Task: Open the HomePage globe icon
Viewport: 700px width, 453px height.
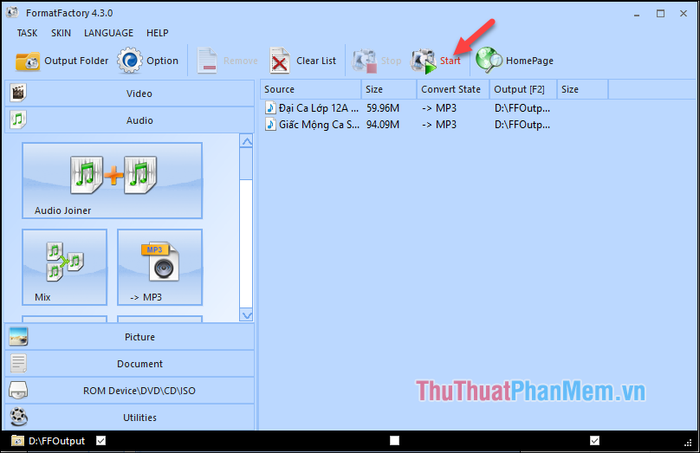Action: 489,60
